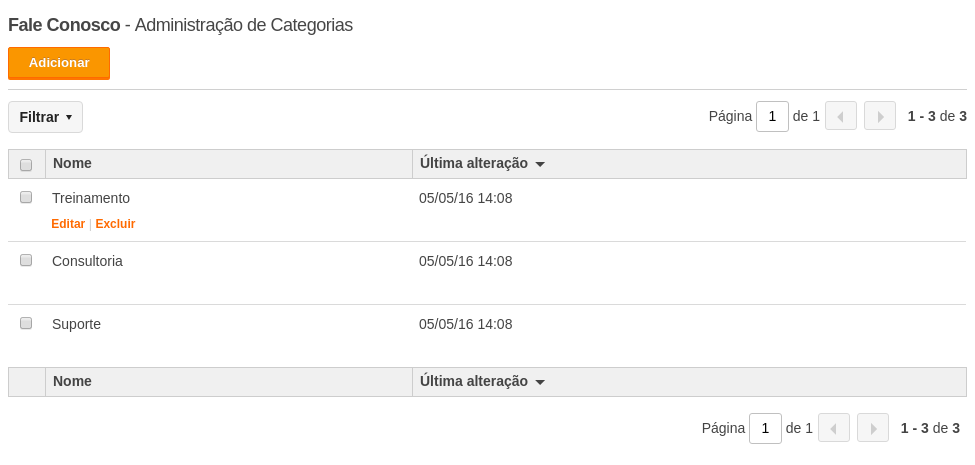Click Excluir link under Treinamento
975x465 pixels.
tap(115, 224)
